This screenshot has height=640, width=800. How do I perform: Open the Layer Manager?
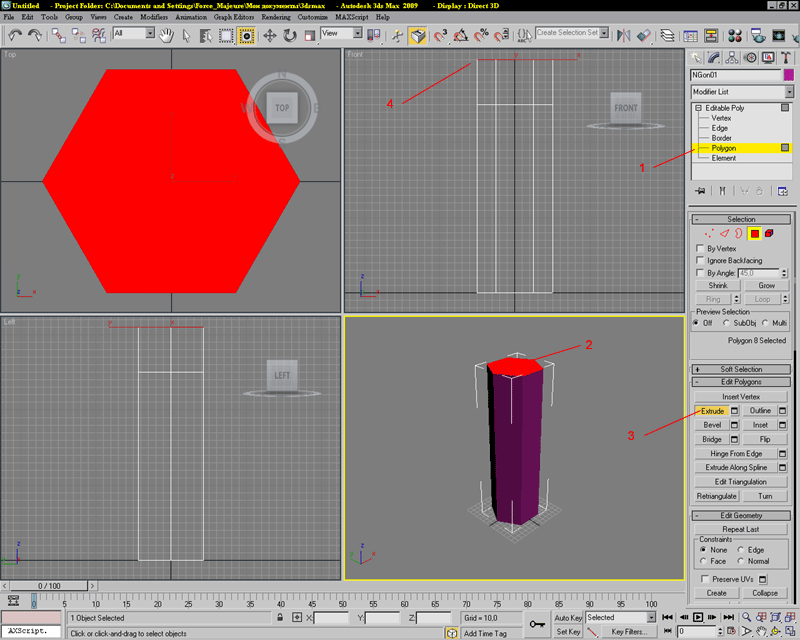click(667, 35)
